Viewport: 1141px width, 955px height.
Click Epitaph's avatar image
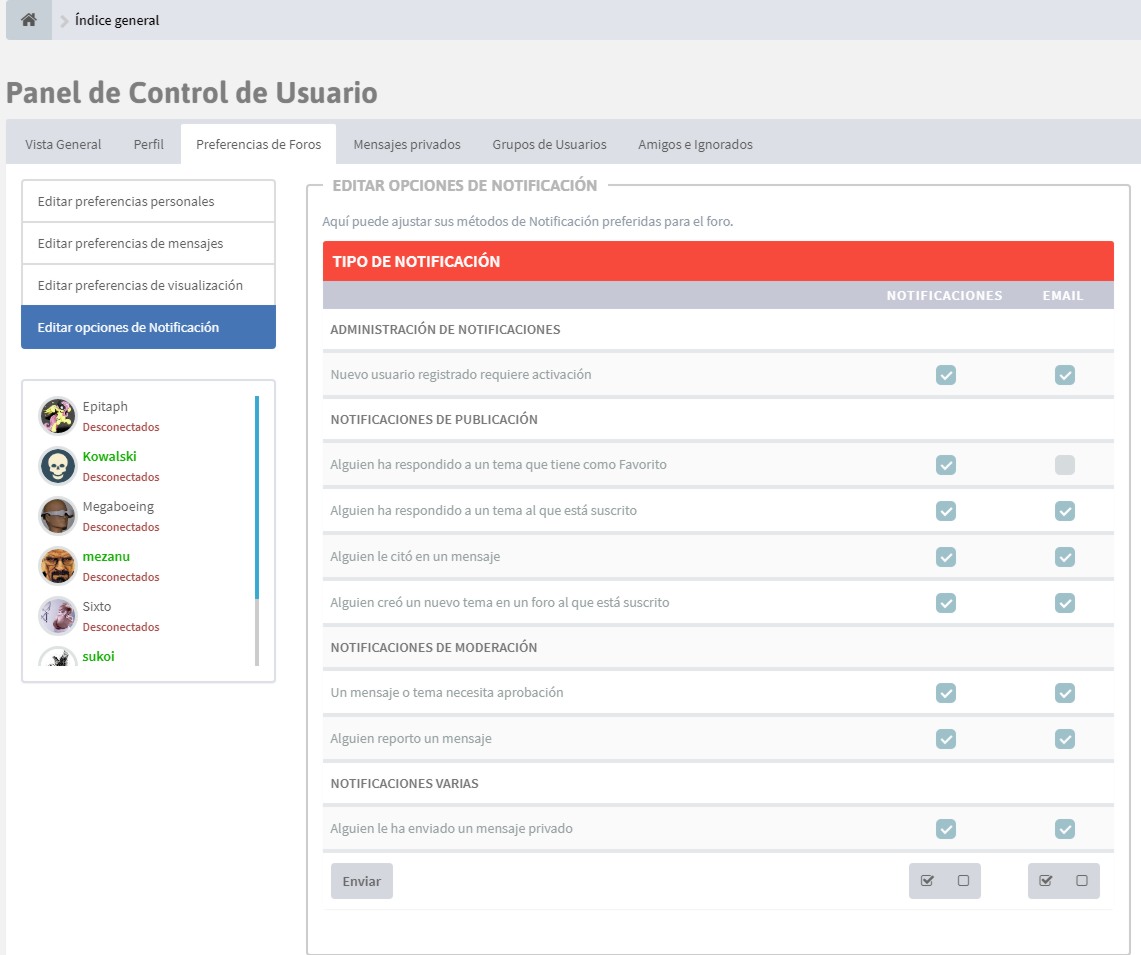click(x=58, y=415)
